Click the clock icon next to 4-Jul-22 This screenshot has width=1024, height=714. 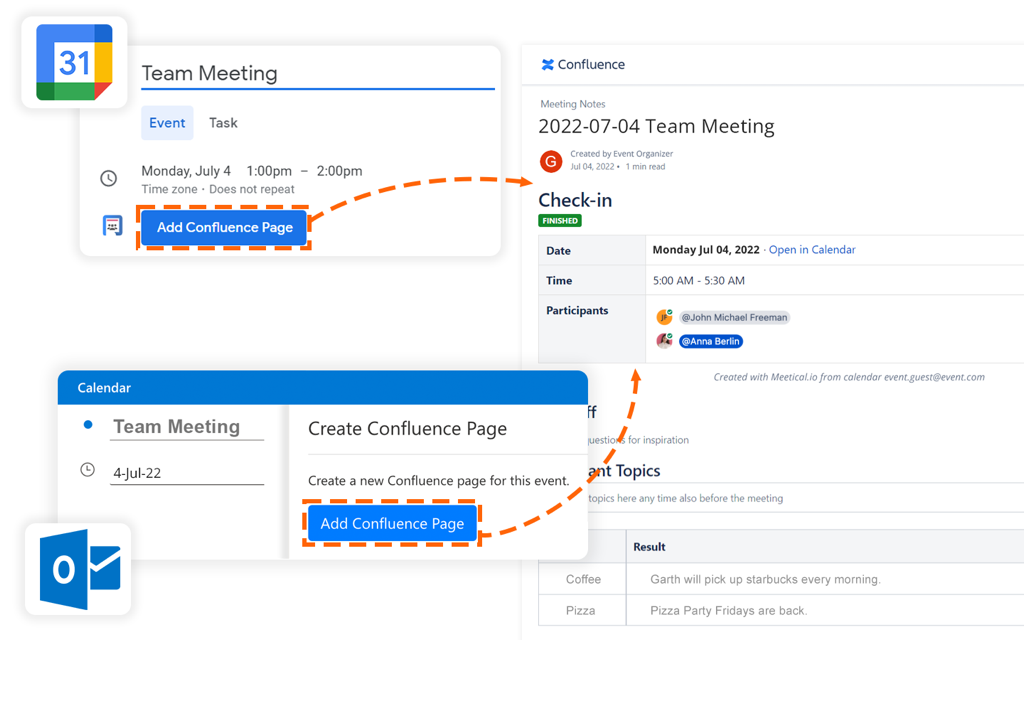(88, 470)
